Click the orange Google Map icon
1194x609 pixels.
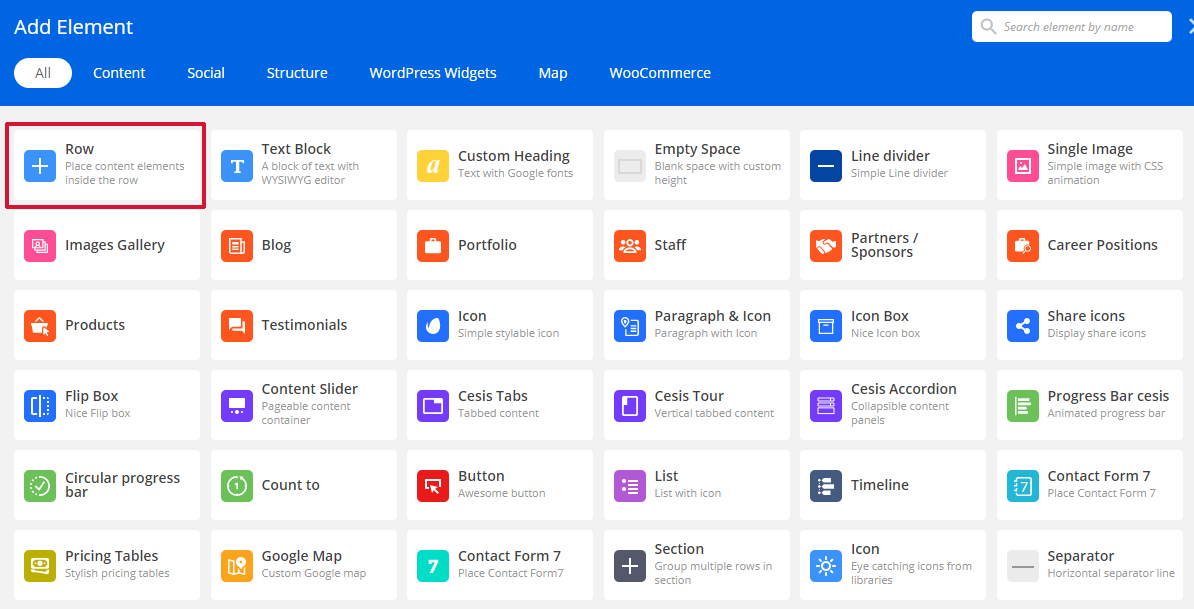(x=237, y=565)
